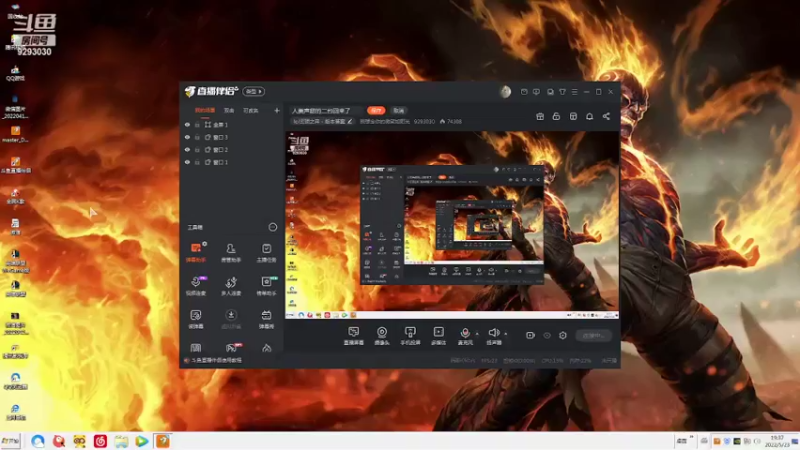Open the orange app in Windows taskbar
The image size is (800, 450).
162,441
